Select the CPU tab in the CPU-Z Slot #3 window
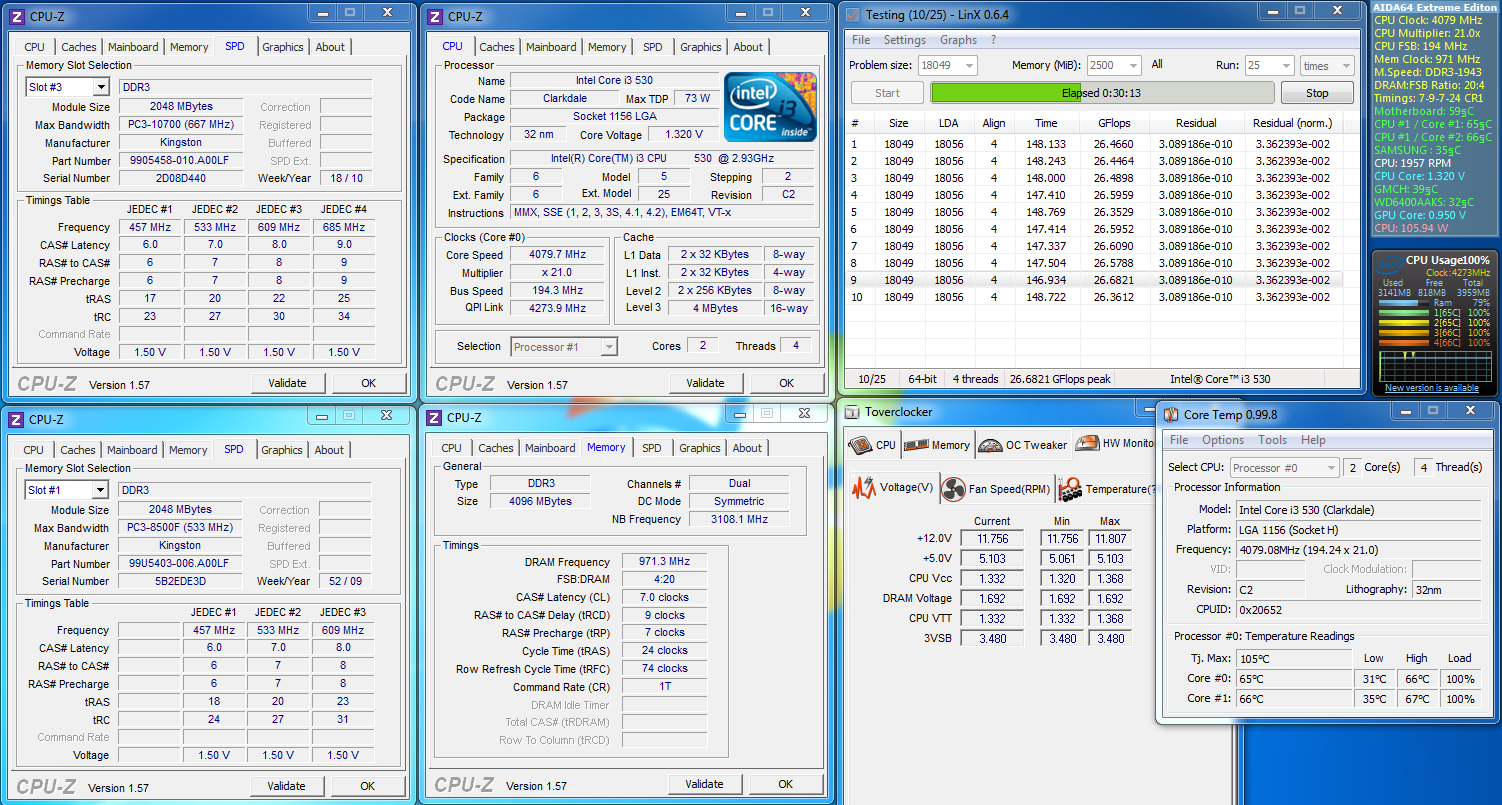Screen dimensions: 1502x805 35,47
